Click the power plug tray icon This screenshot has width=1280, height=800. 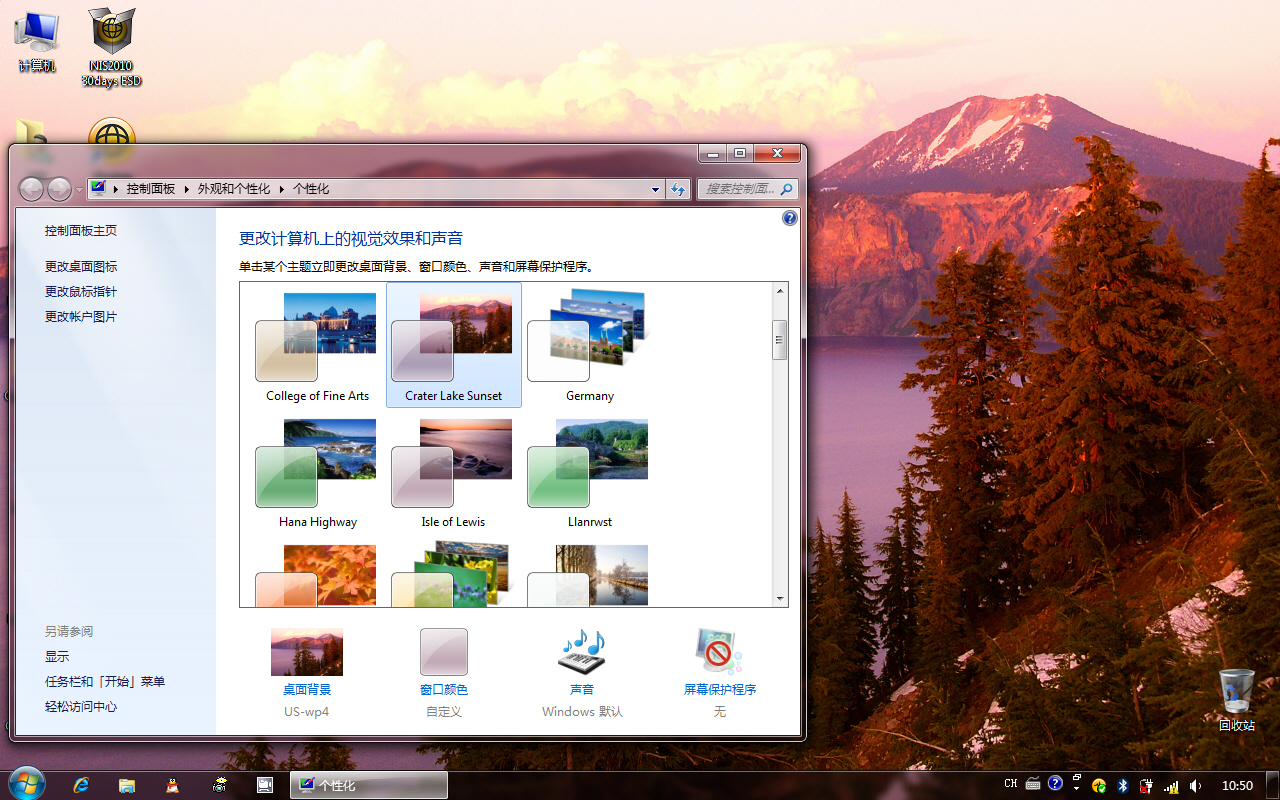tap(1146, 786)
